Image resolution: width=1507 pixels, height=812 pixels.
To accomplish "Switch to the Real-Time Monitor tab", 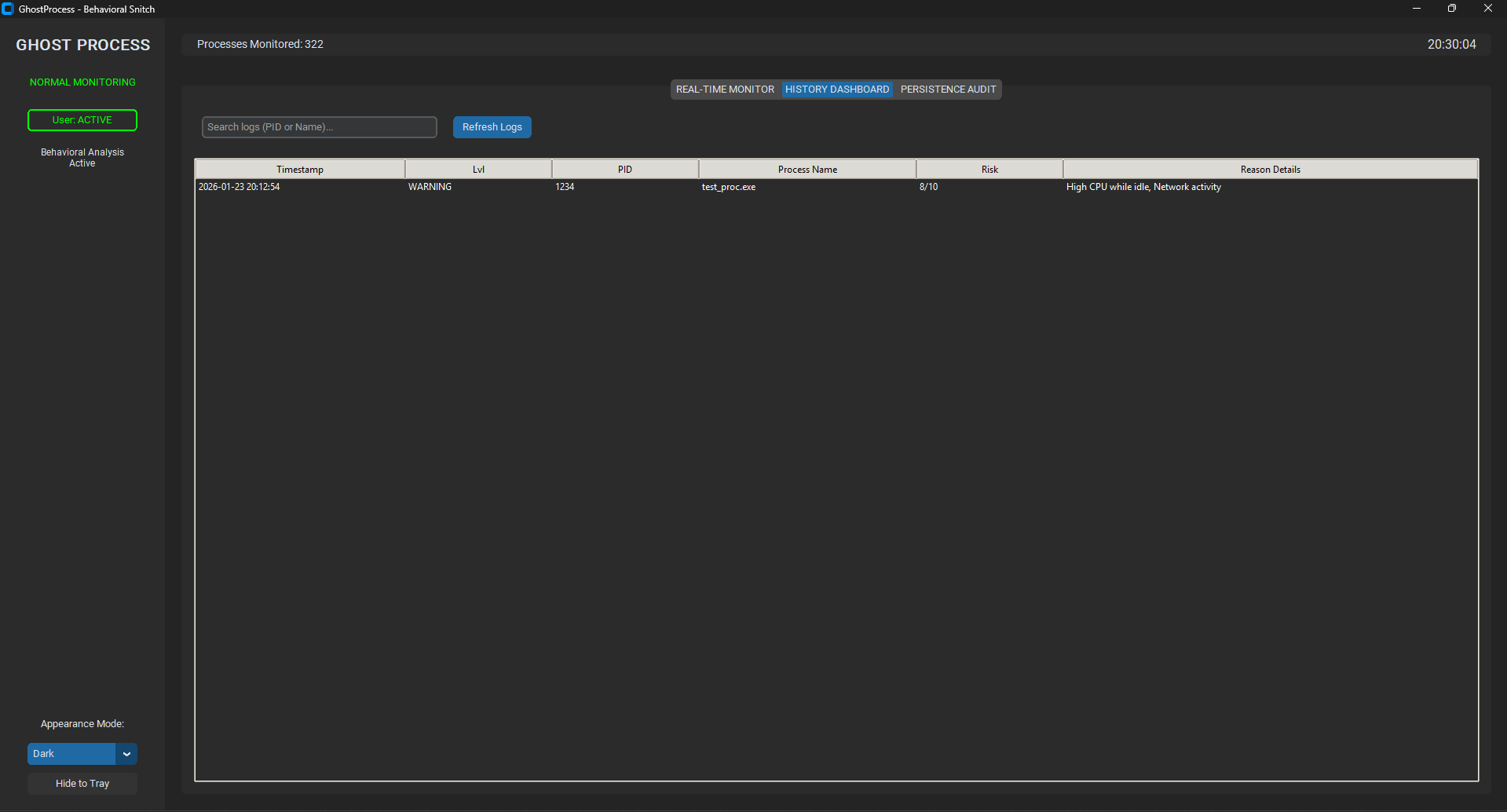I will (725, 90).
